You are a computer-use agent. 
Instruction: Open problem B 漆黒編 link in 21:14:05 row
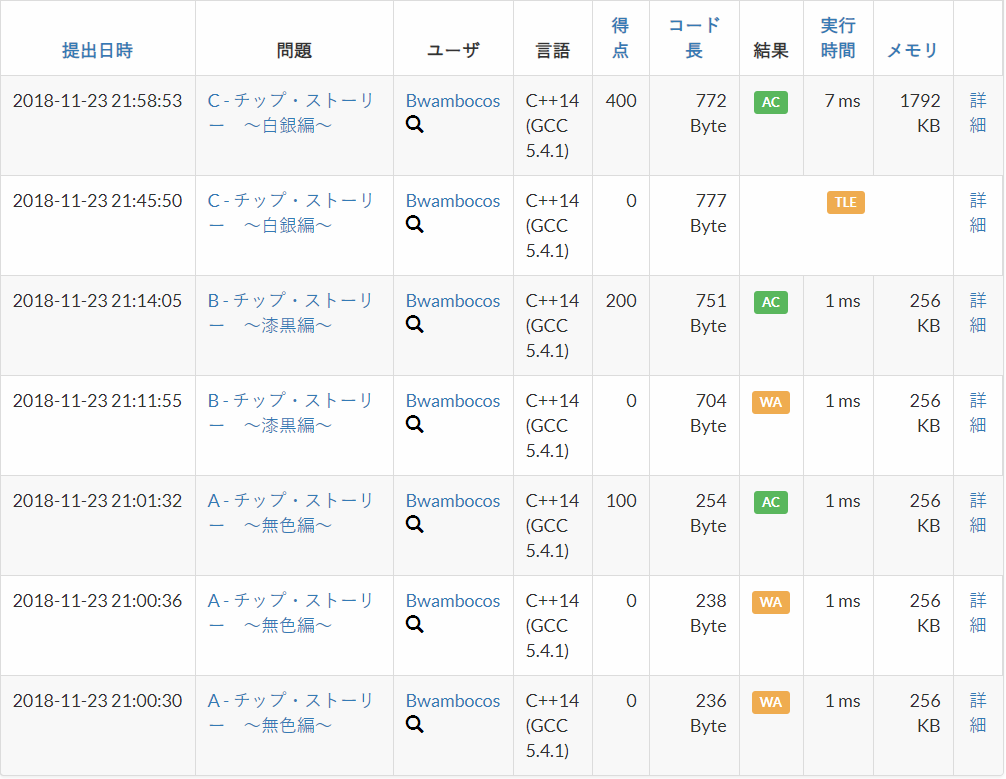click(x=291, y=312)
